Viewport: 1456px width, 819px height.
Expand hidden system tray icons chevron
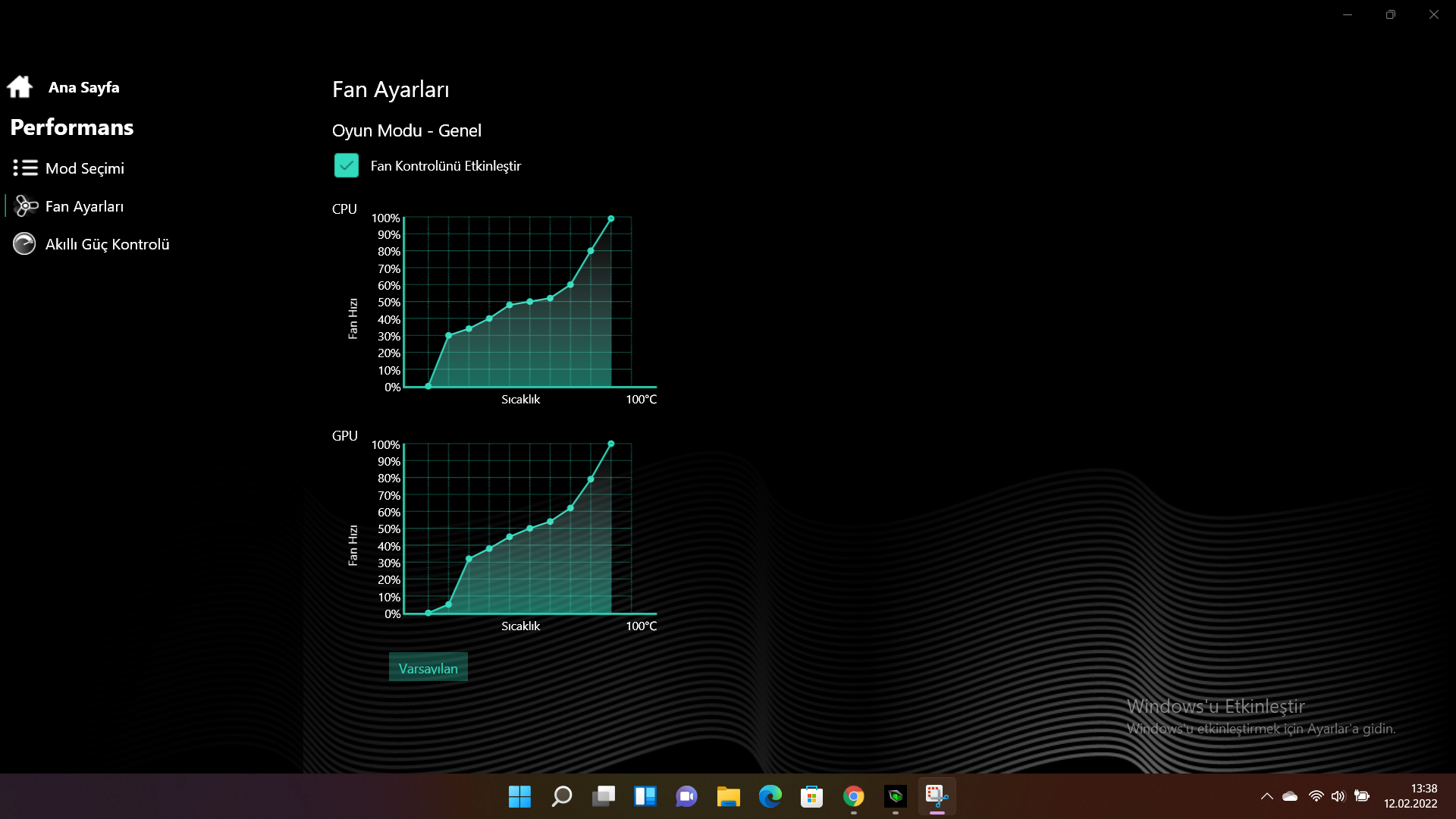[1266, 796]
